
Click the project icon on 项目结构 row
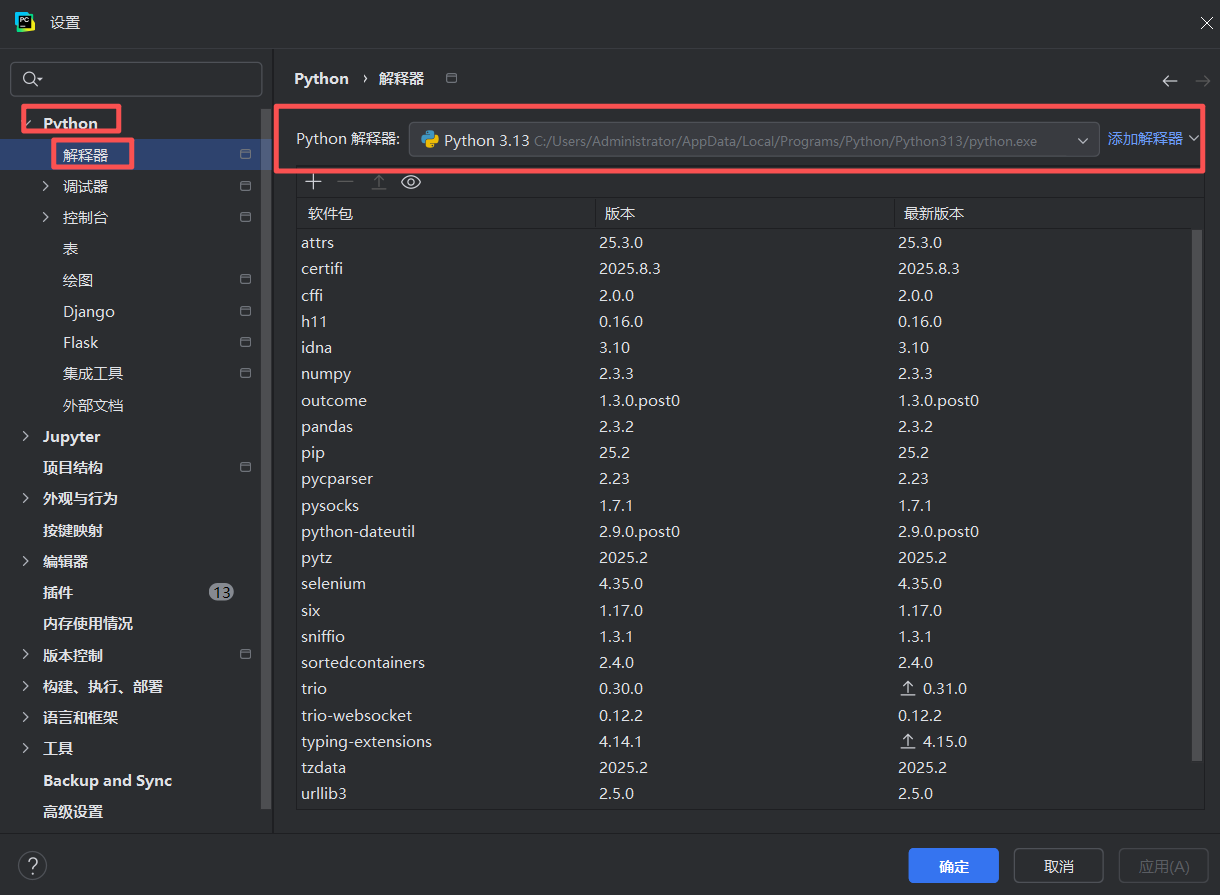point(246,467)
